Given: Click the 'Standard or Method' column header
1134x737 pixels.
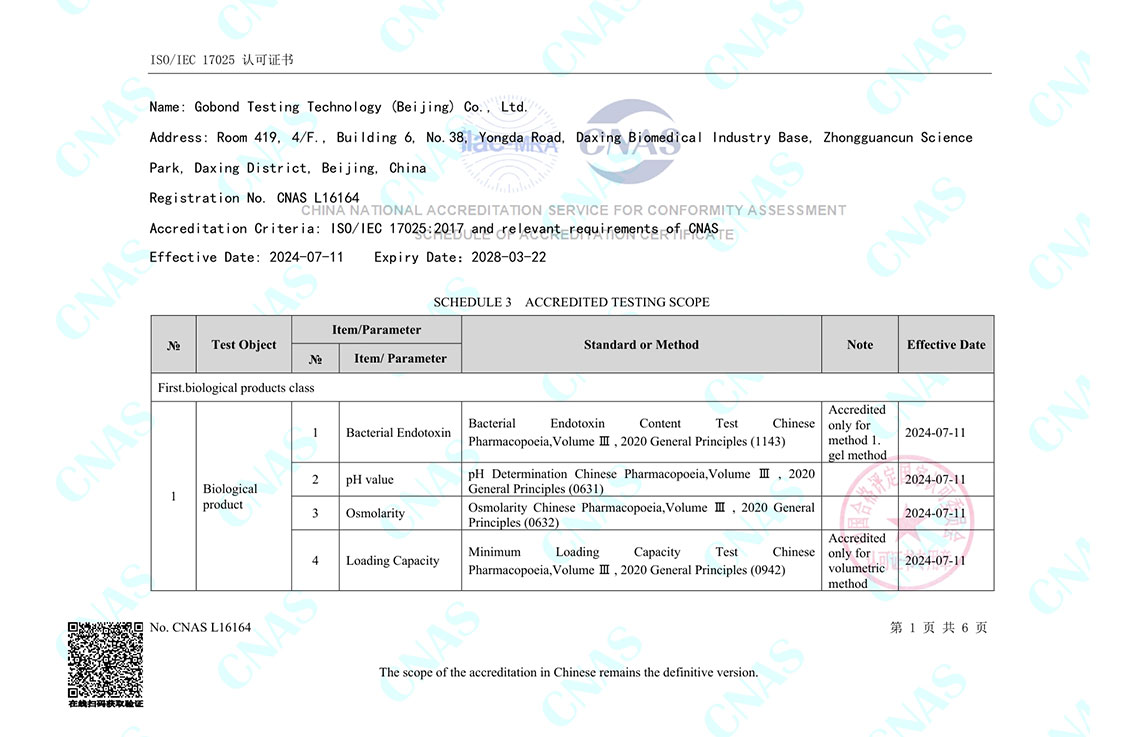Looking at the screenshot, I should [641, 345].
